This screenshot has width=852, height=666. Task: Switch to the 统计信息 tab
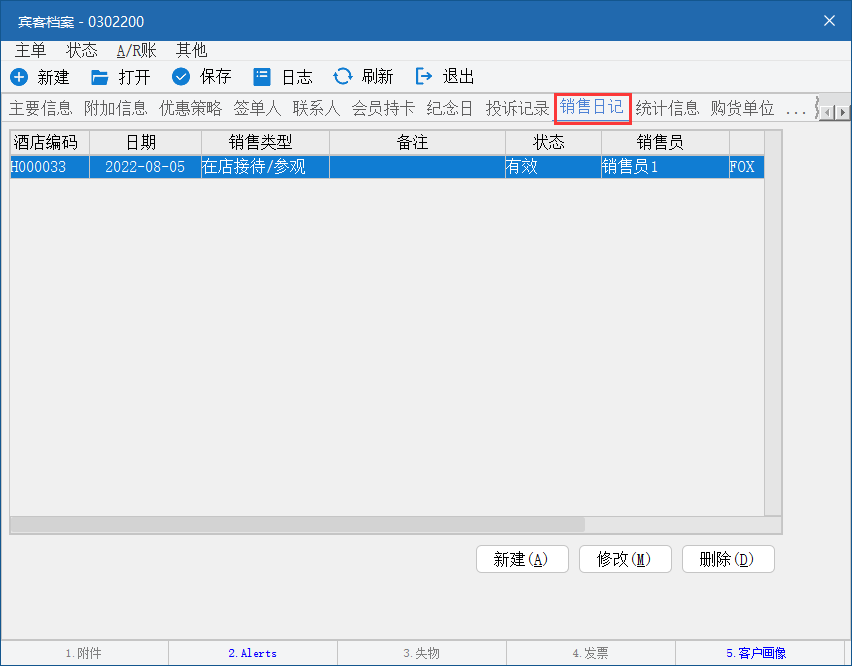click(667, 108)
